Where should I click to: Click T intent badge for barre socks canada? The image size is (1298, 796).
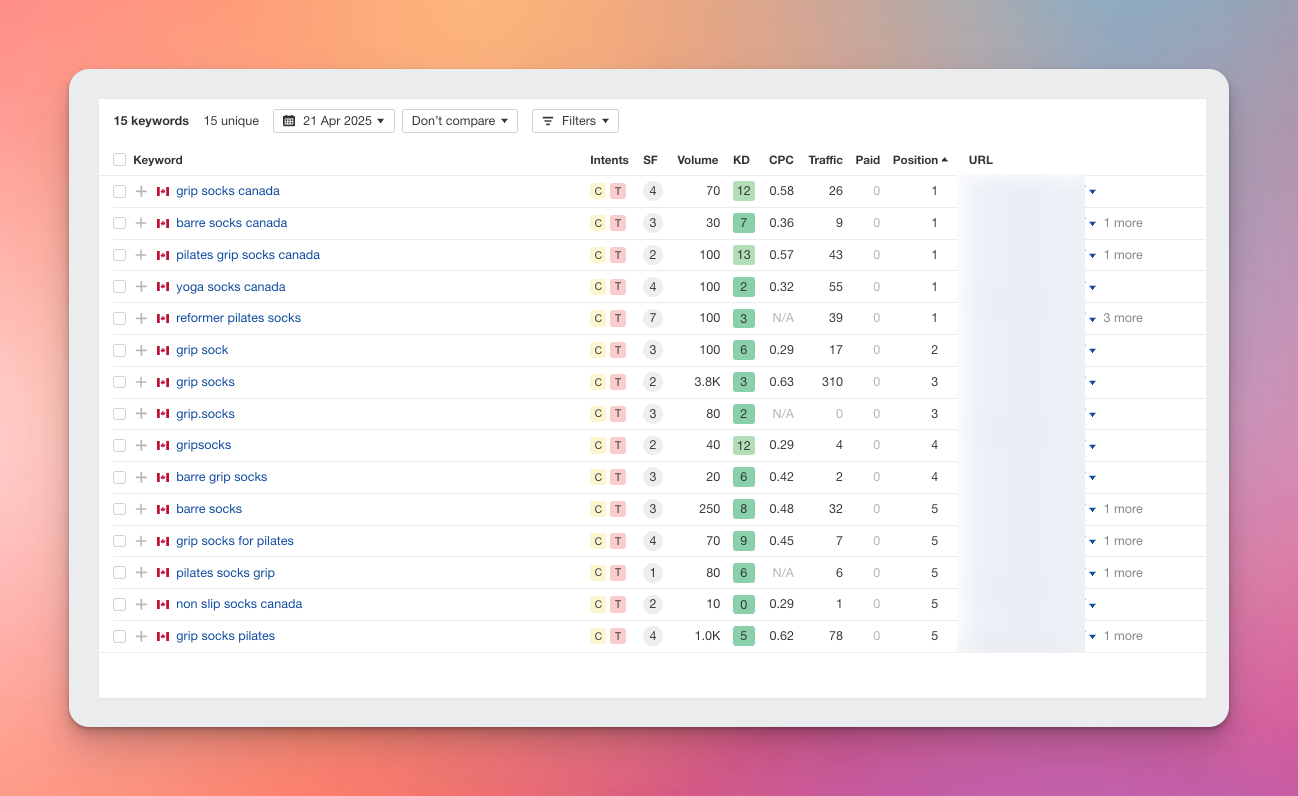click(x=618, y=223)
